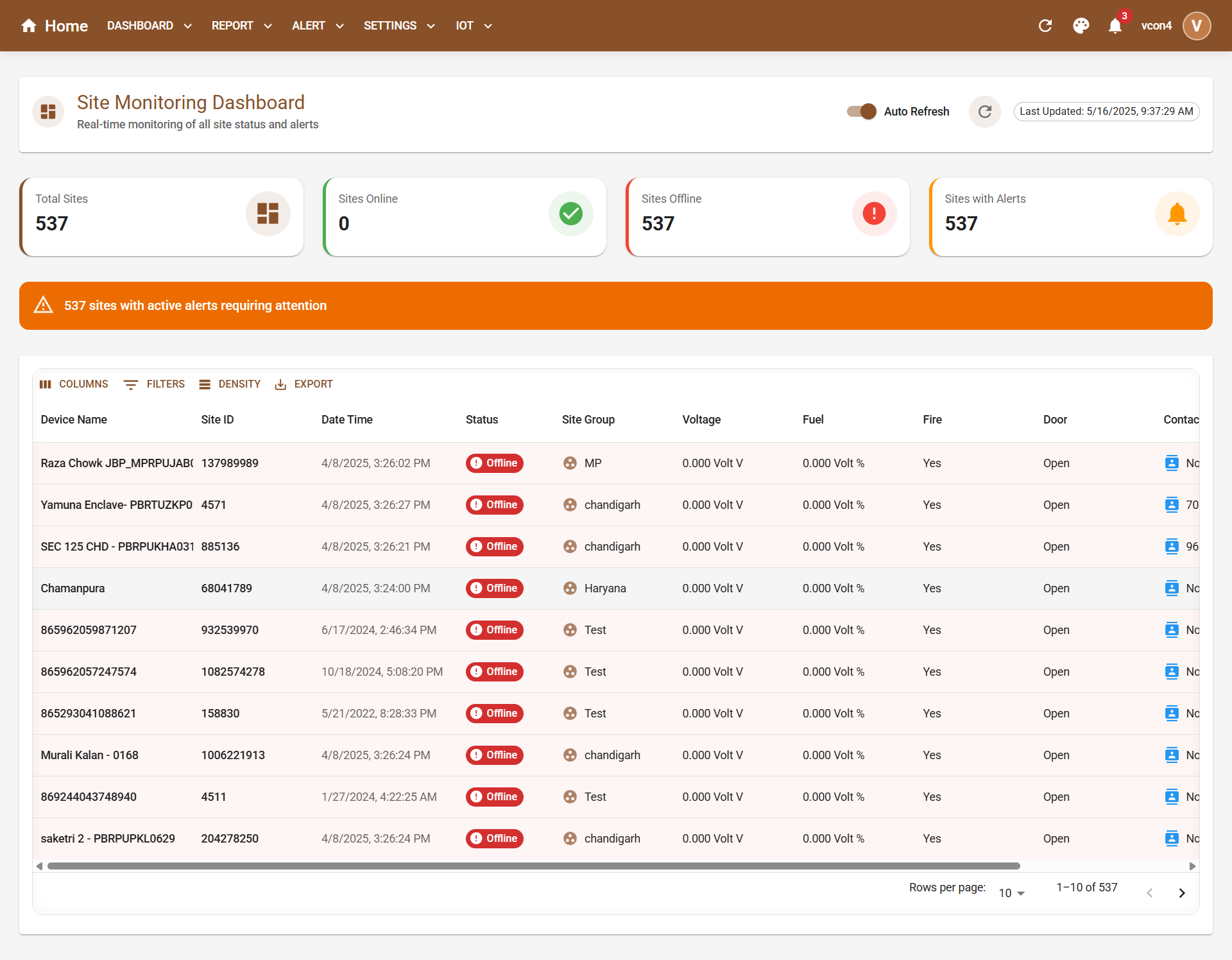Click contact icon in Raza Chowk row

(1172, 463)
